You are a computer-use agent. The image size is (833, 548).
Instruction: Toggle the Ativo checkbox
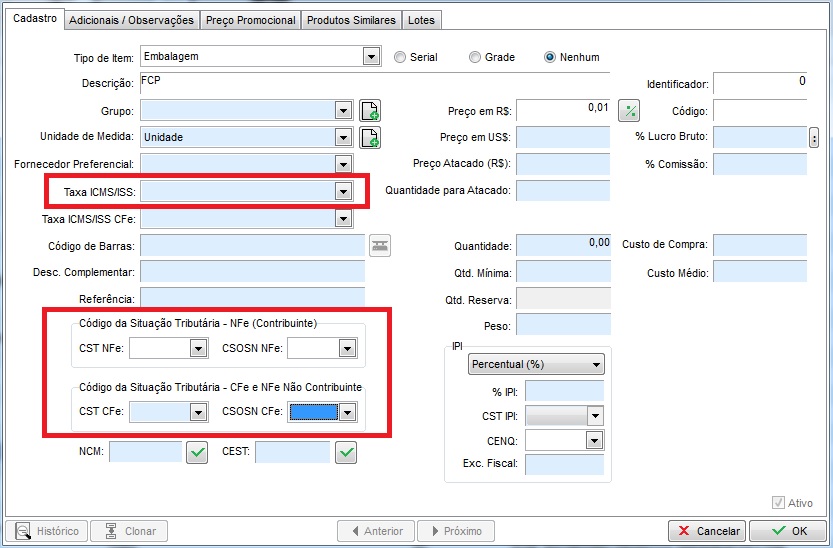pyautogui.click(x=778, y=503)
